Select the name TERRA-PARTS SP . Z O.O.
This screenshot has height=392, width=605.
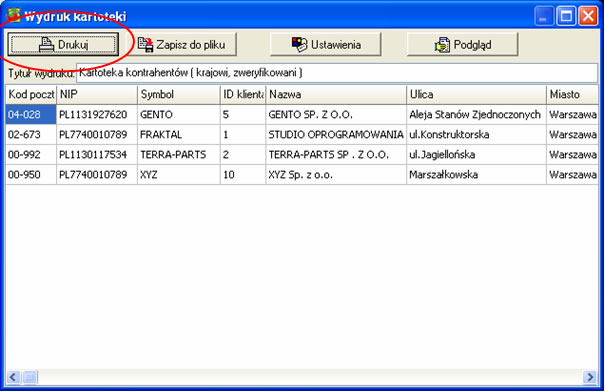[336, 155]
